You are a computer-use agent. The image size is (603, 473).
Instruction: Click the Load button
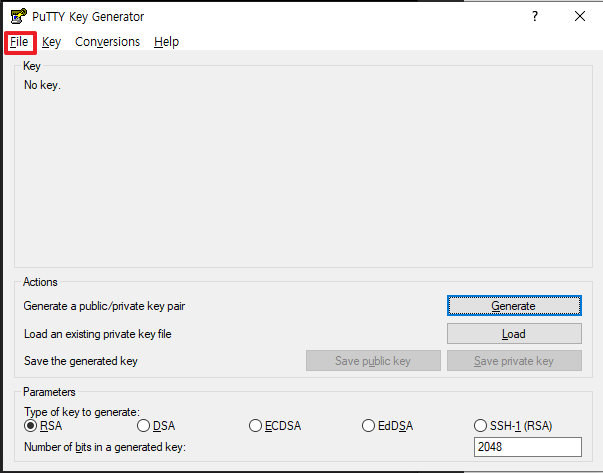coord(514,333)
